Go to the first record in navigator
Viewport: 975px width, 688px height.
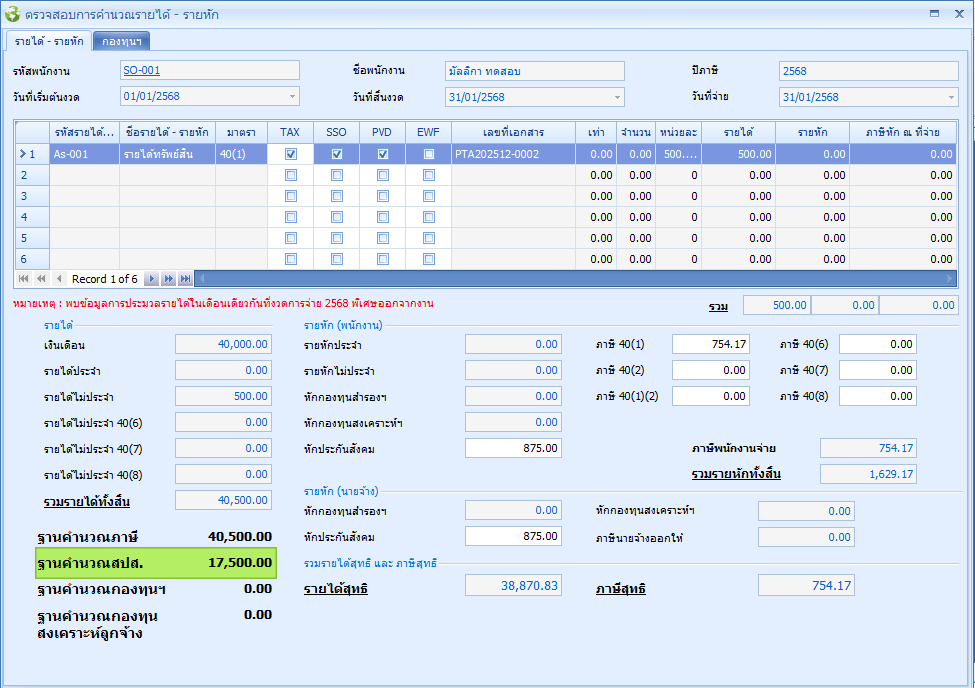point(25,279)
